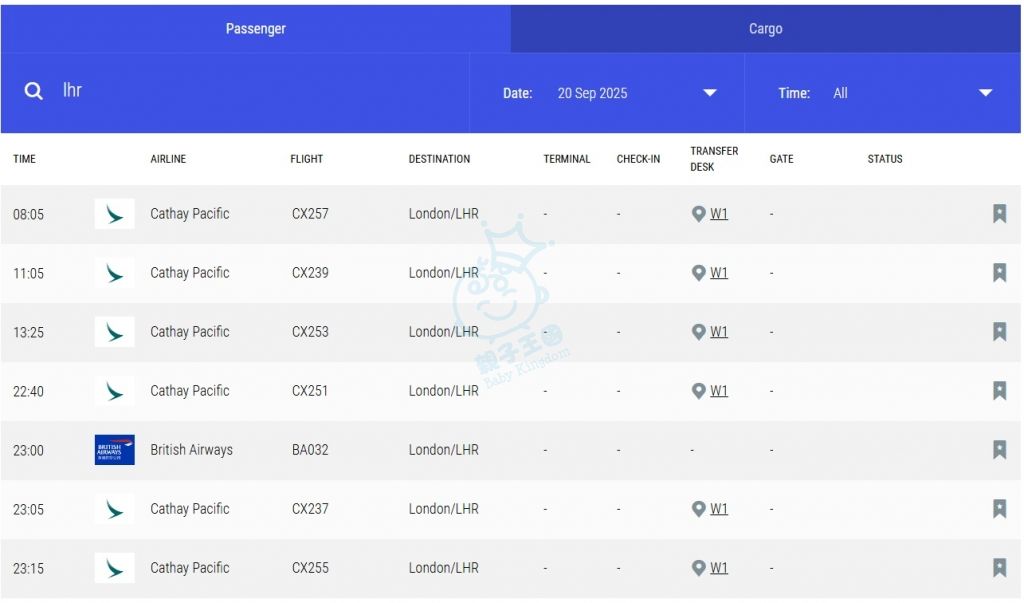The image size is (1024, 603).
Task: Click map pin icon for CX255 transfer desk
Action: coord(699,568)
